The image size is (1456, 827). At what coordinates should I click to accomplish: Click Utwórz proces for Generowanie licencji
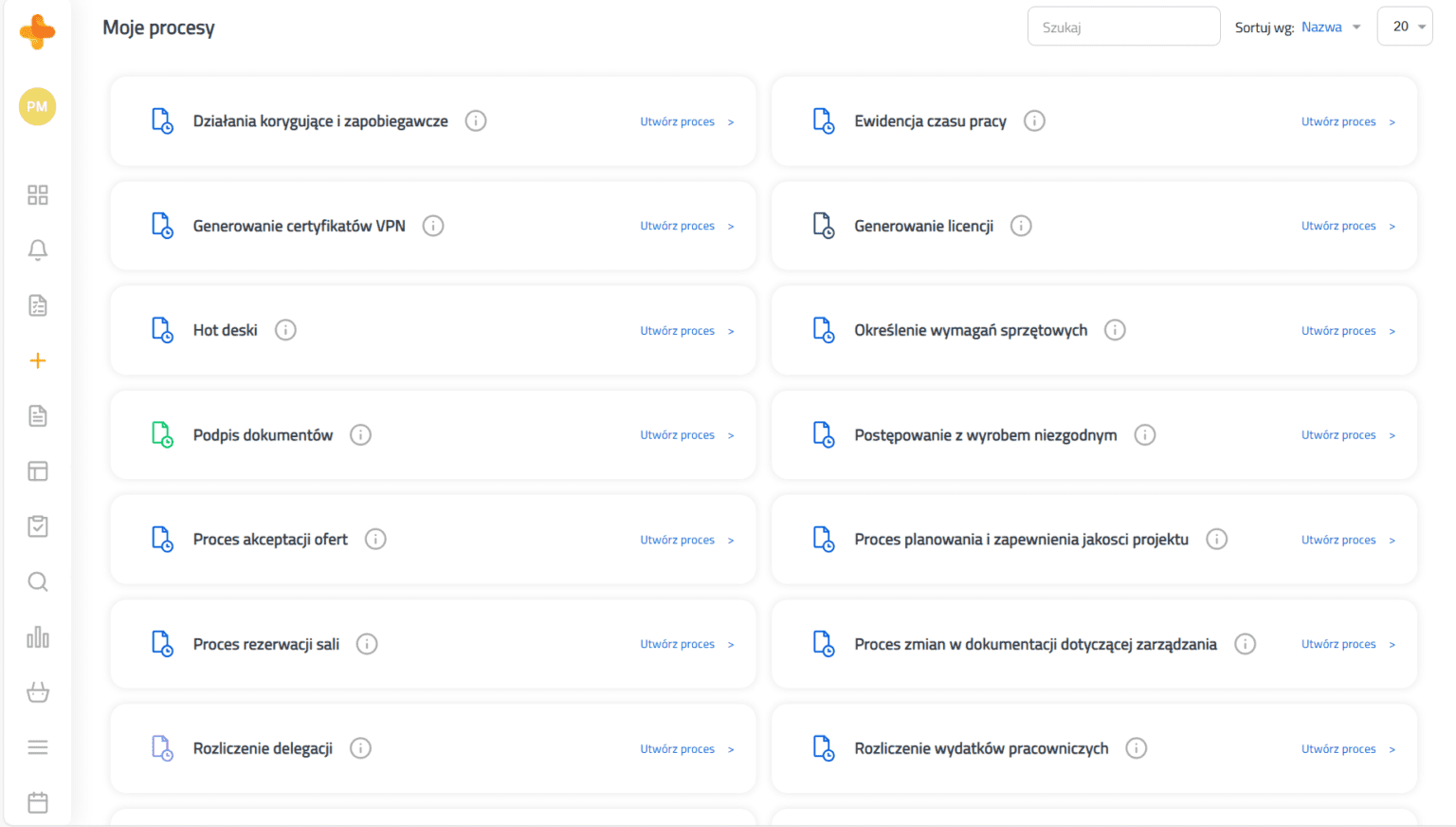(x=1338, y=225)
